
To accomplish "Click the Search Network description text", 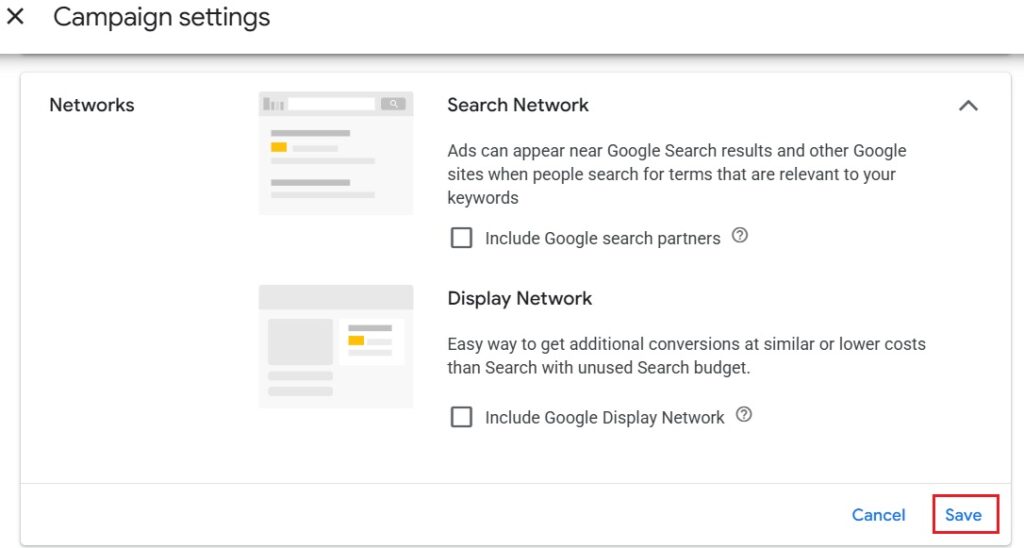I will tap(676, 174).
